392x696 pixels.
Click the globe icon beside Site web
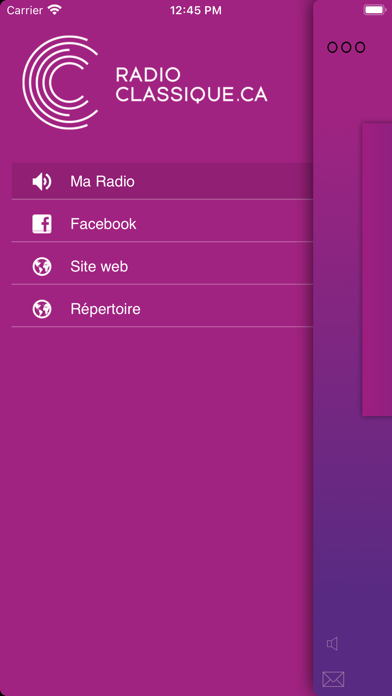42,266
